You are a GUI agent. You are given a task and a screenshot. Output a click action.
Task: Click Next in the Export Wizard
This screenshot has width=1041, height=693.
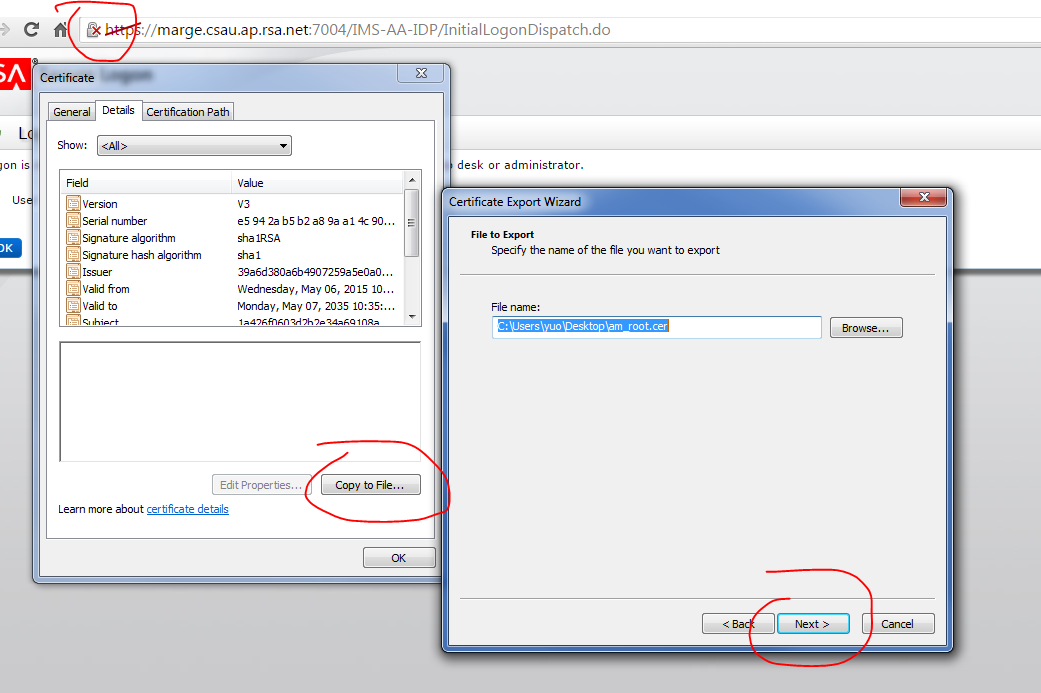tap(812, 624)
